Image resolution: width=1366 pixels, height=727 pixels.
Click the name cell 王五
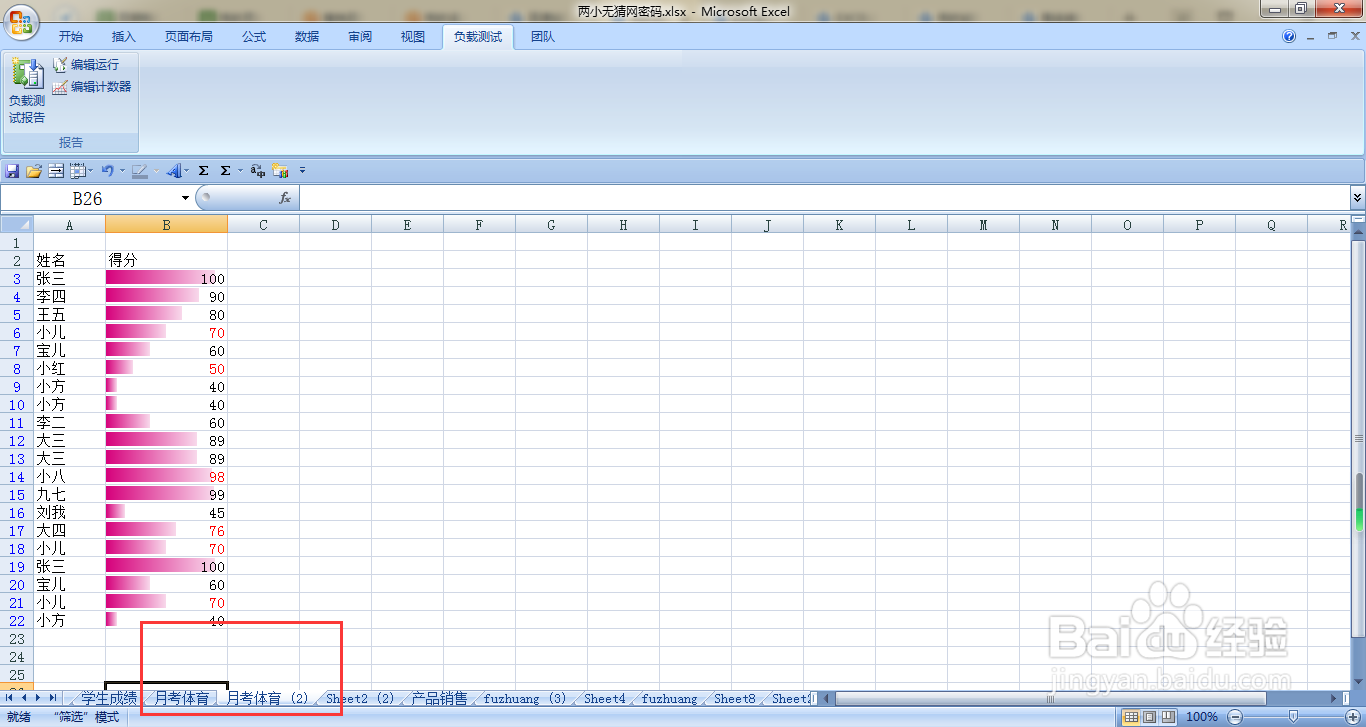tap(69, 314)
